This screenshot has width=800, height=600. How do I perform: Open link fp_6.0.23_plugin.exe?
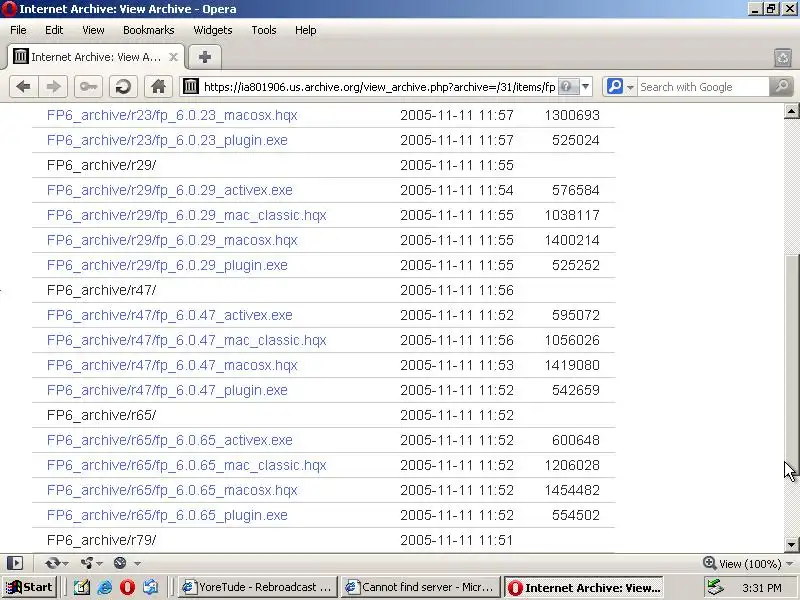click(167, 140)
